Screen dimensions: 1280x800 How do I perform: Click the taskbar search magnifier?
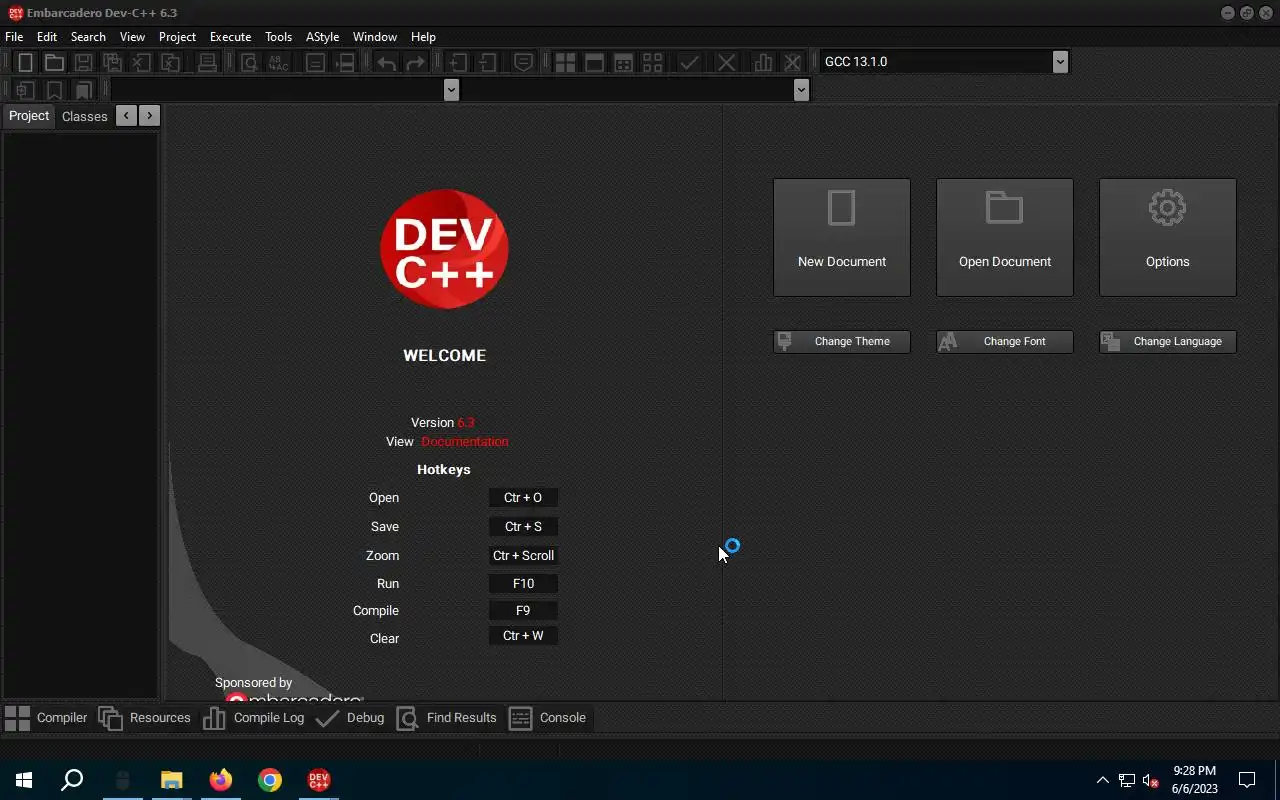(72, 780)
